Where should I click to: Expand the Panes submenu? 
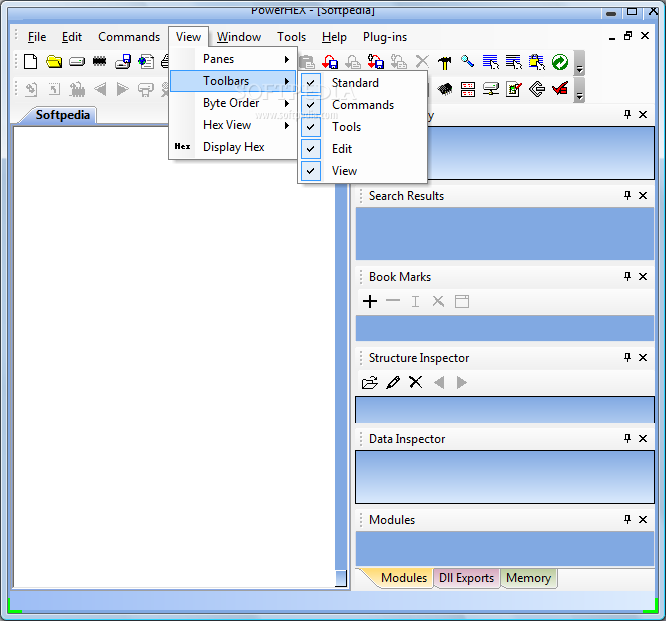(x=232, y=59)
